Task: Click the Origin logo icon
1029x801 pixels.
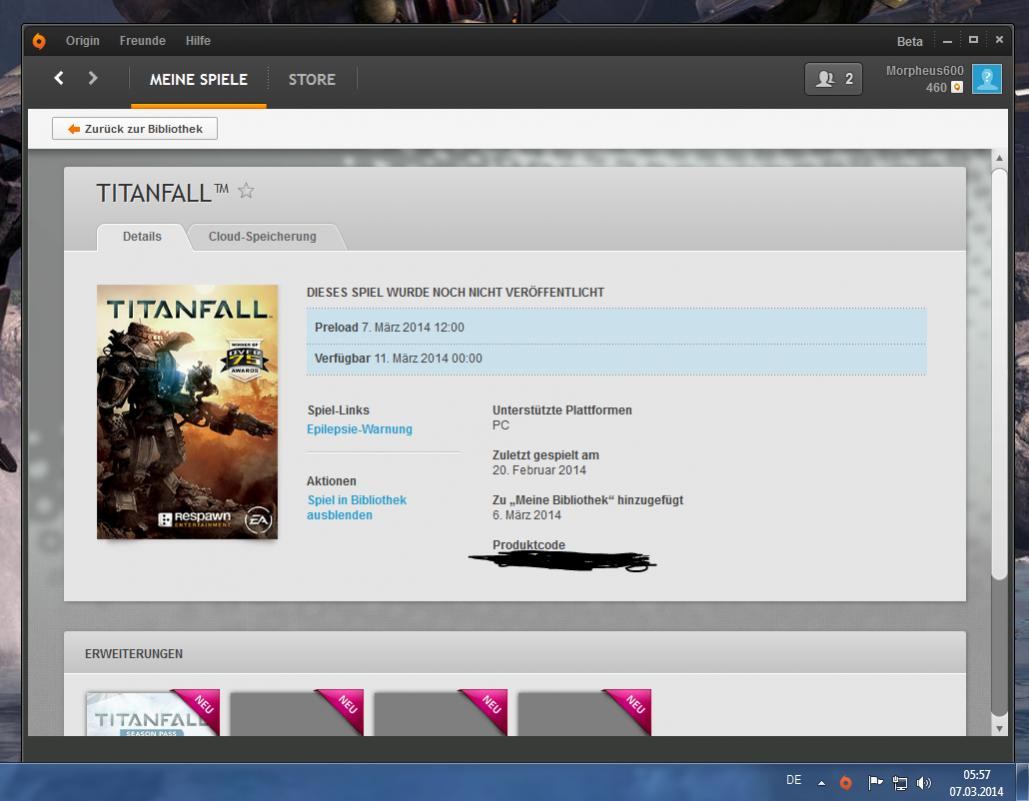Action: point(39,41)
